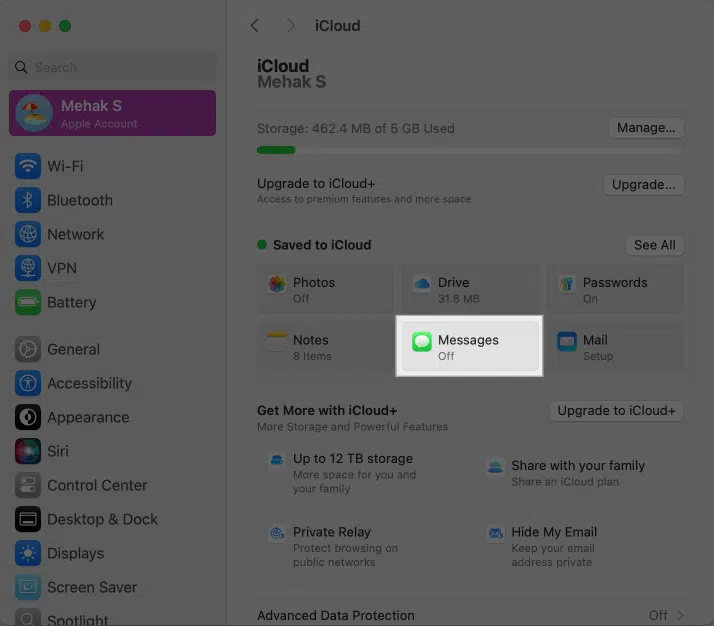Open the Notes tile
Screen dimensions: 714x626
tap(324, 347)
